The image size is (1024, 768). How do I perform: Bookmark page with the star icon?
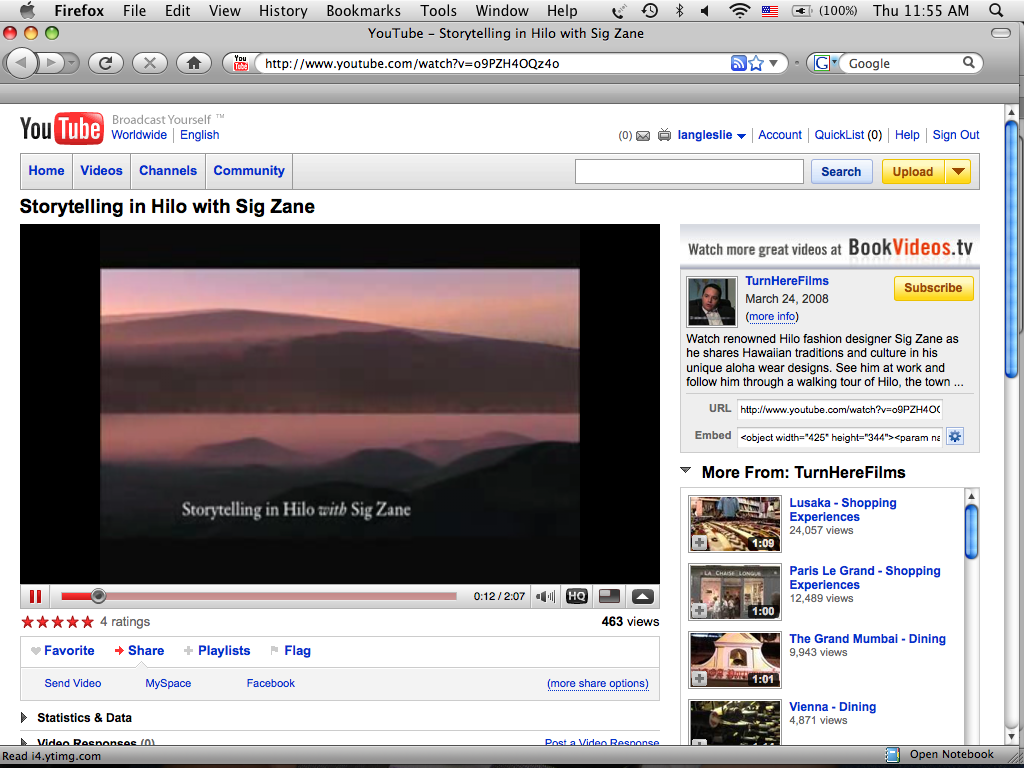756,63
